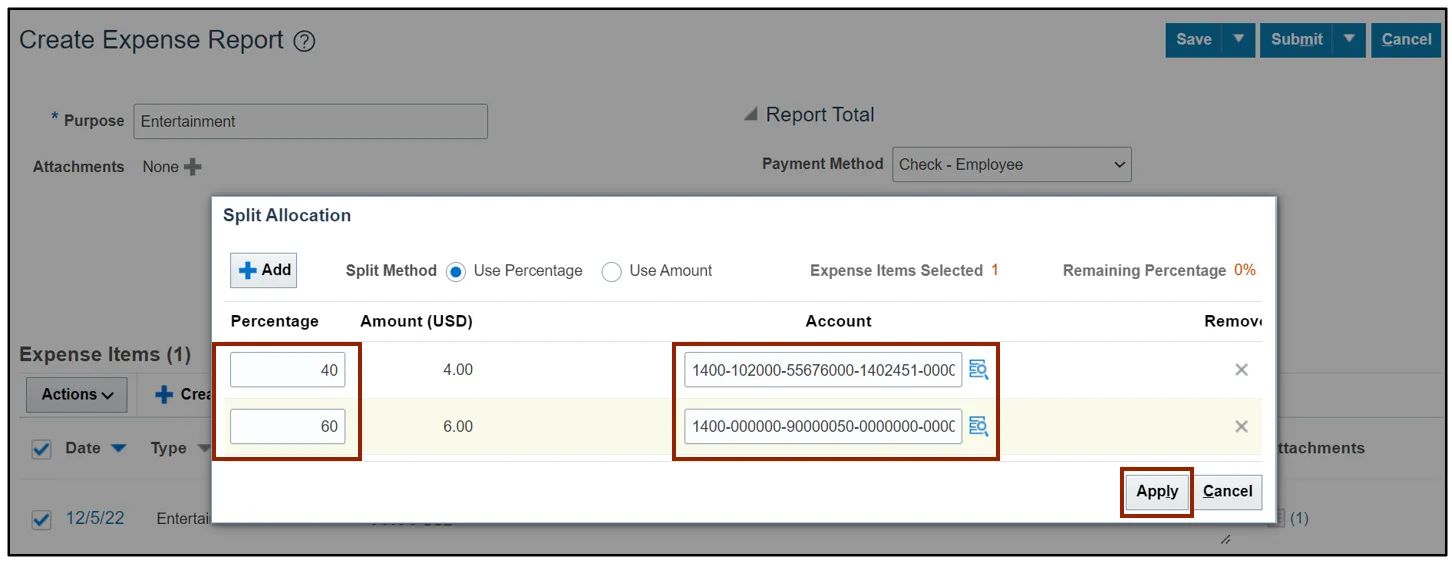The width and height of the screenshot is (1452, 562).
Task: Uncheck the 12/5/22 expense item checkbox
Action: coord(41,519)
